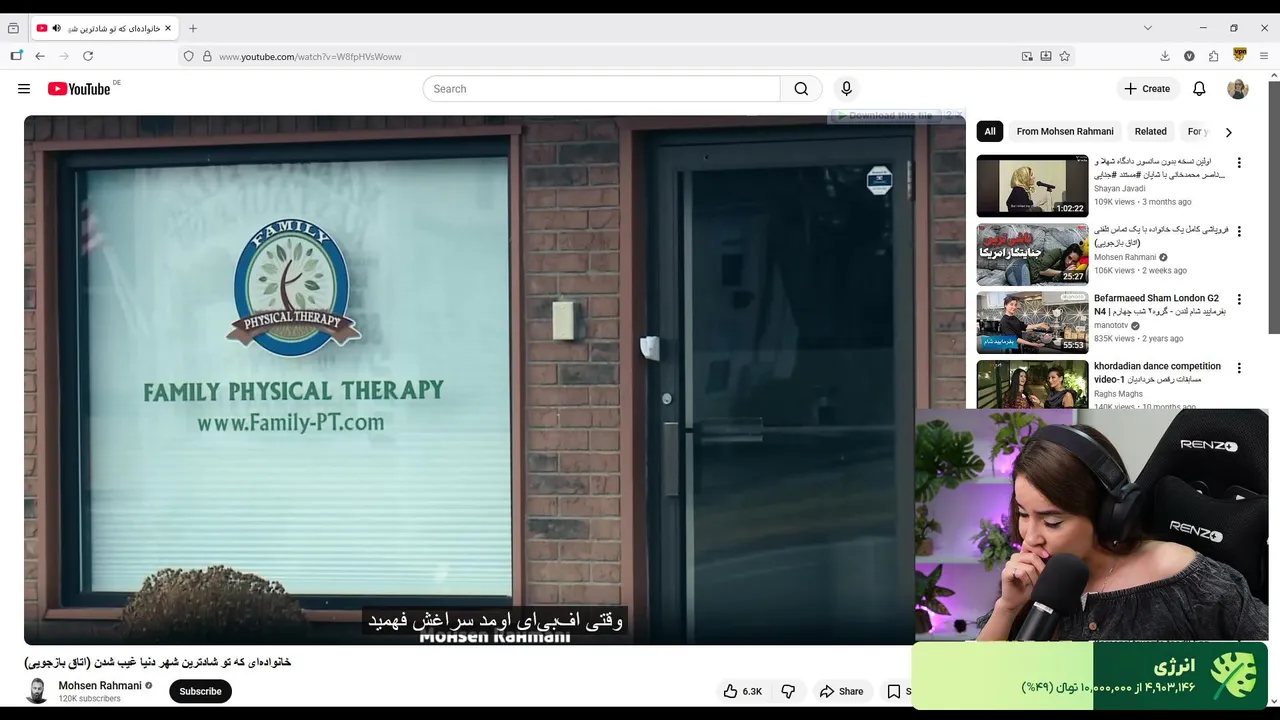Viewport: 1280px width, 720px height.
Task: Open options menu for 25:27 Mohsen Rahmani video
Action: click(1239, 231)
